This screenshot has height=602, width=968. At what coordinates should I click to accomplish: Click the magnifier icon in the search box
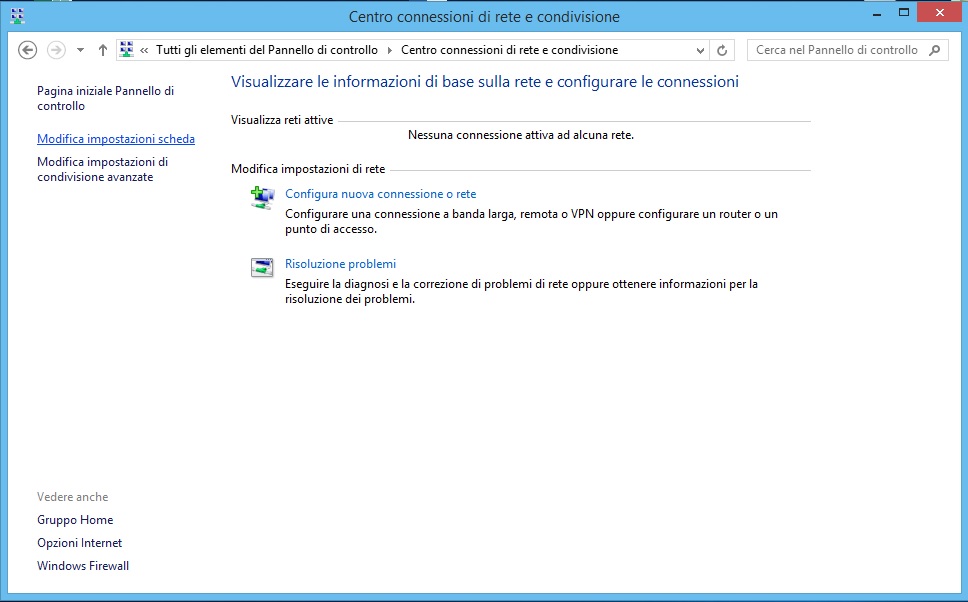pyautogui.click(x=935, y=50)
